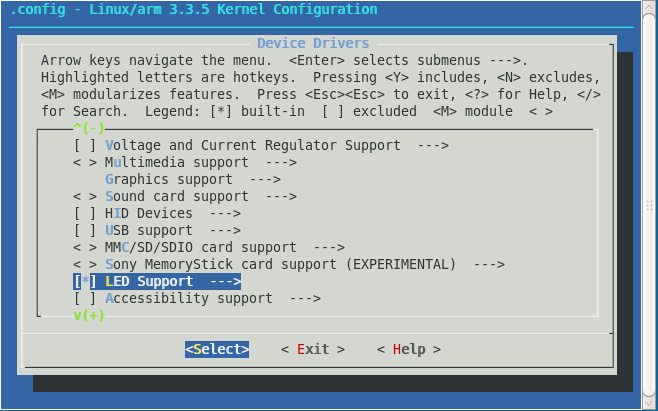Open MMC/SD/SDIO card support submenu arrow
Screen dimensions: 658x411
click(x=329, y=247)
